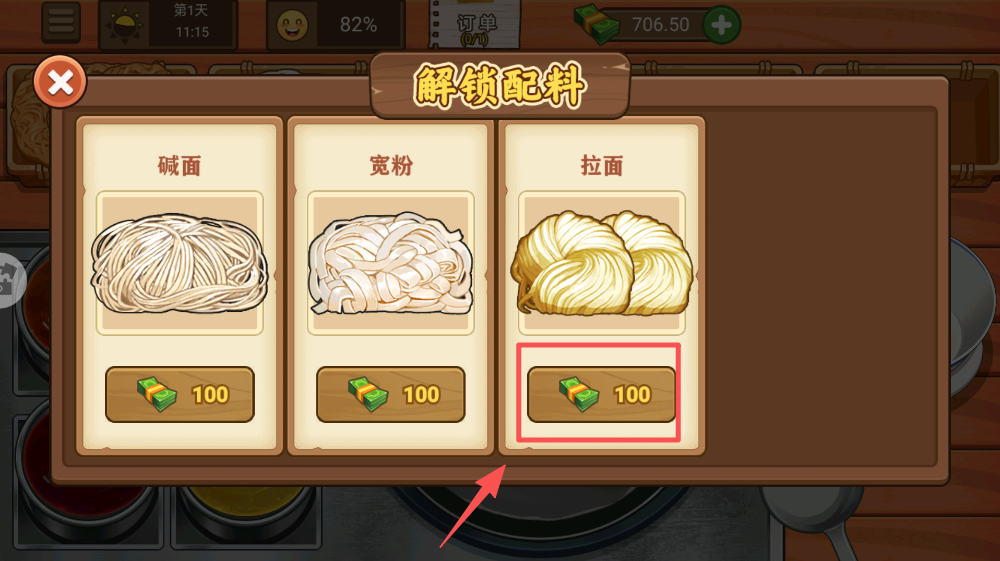Buy 拉面 for 100
Viewport: 1000px width, 561px height.
(601, 395)
